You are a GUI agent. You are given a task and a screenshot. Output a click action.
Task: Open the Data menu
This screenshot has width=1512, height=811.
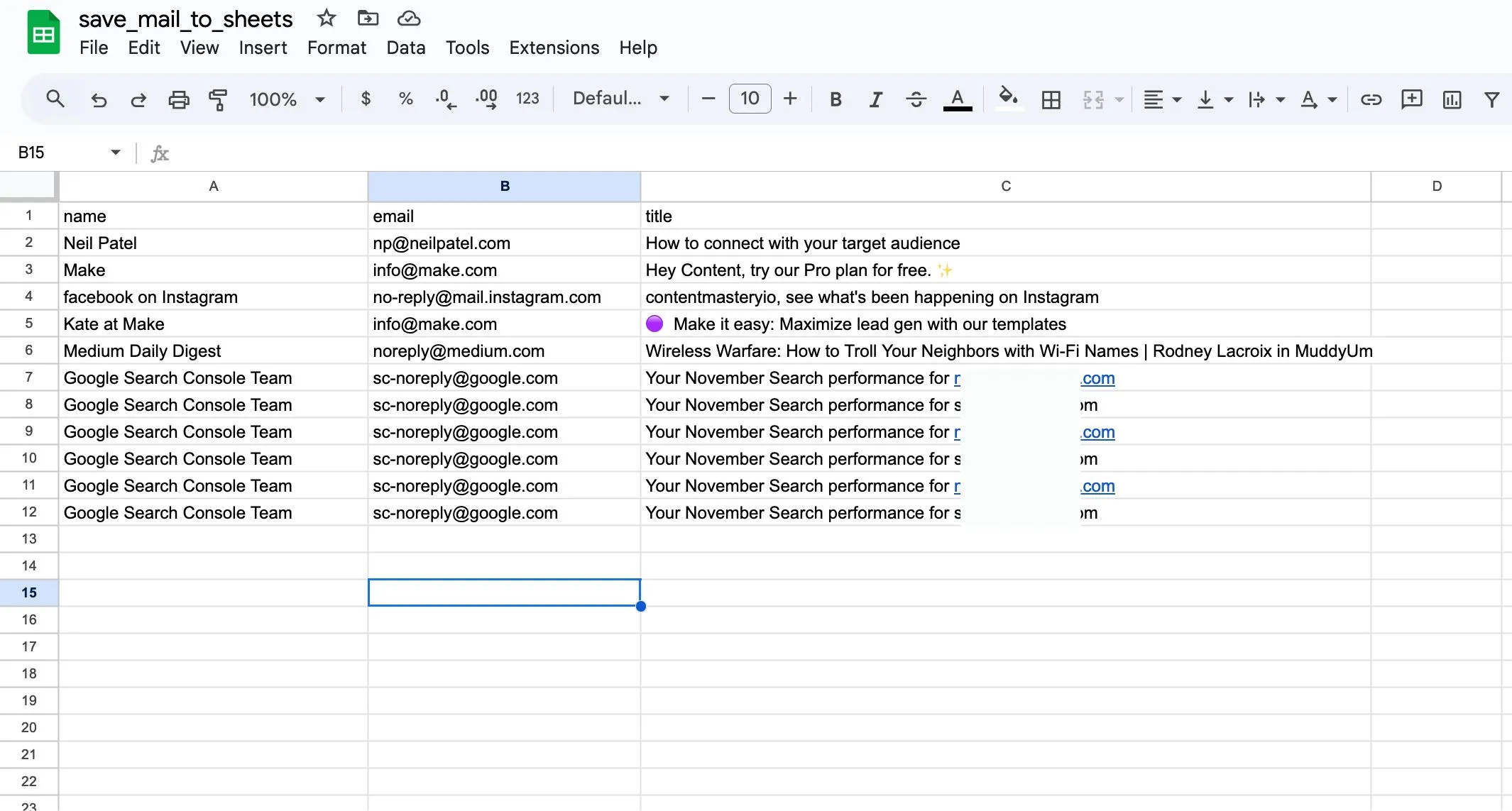click(406, 48)
